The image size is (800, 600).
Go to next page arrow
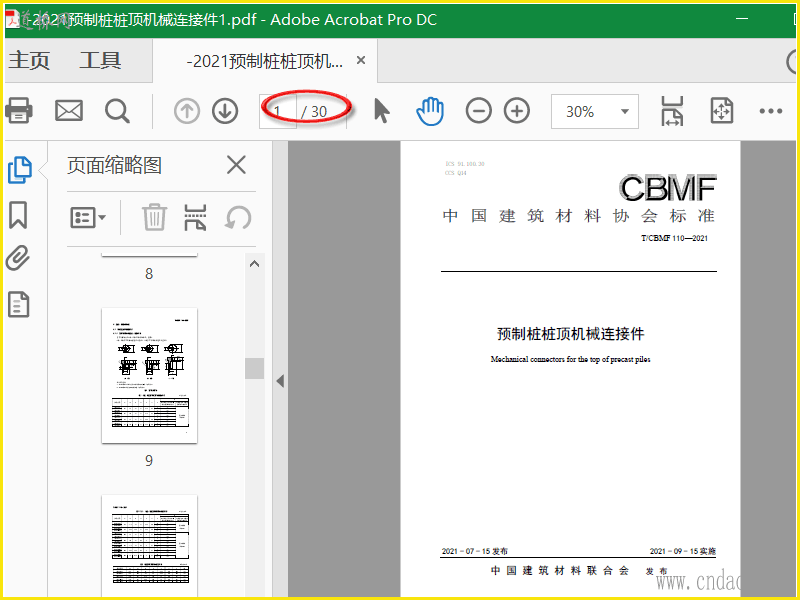225,111
